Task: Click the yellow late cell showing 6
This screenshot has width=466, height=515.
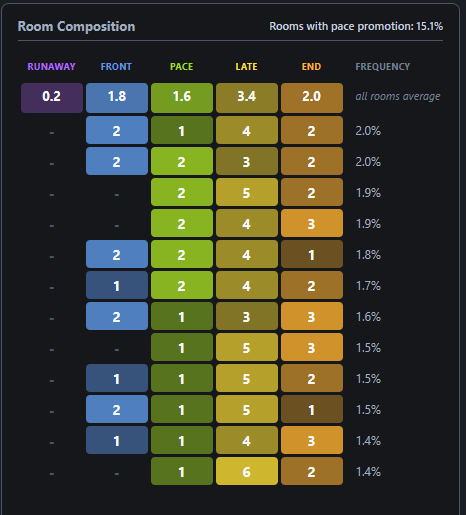Action: [x=247, y=471]
